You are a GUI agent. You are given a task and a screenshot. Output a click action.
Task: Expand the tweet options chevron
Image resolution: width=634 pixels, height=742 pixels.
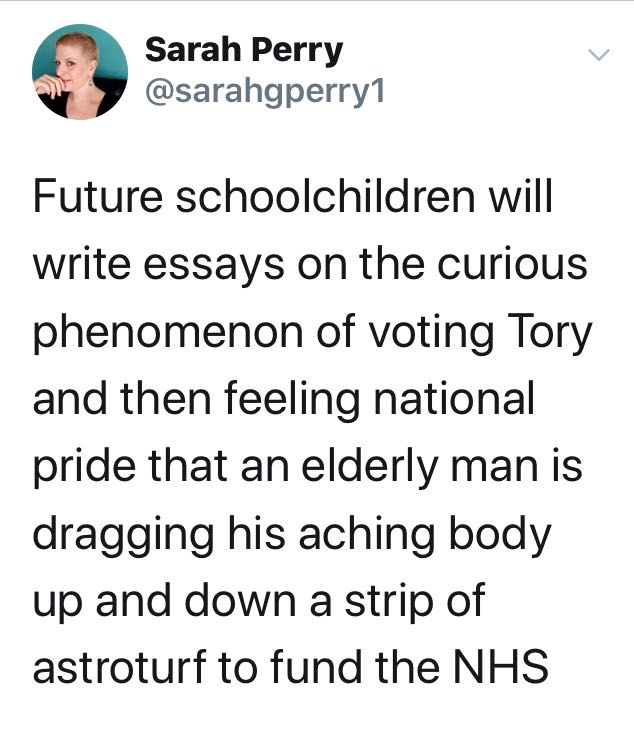click(599, 55)
